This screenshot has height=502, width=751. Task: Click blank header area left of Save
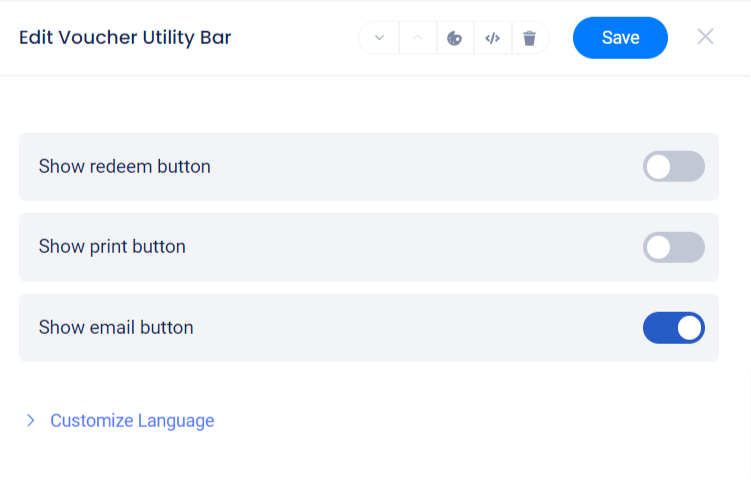click(x=300, y=38)
